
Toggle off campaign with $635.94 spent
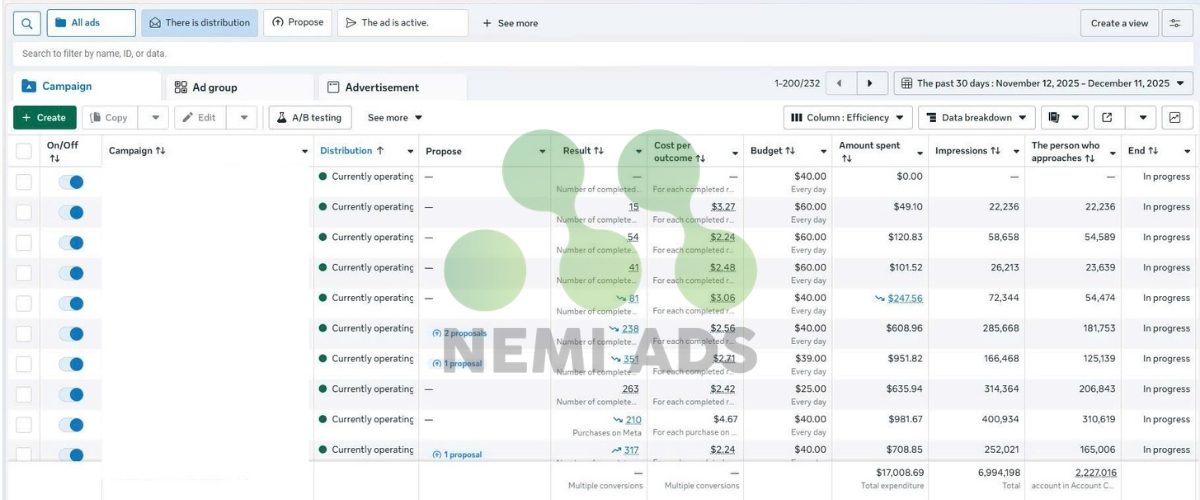coord(71,394)
